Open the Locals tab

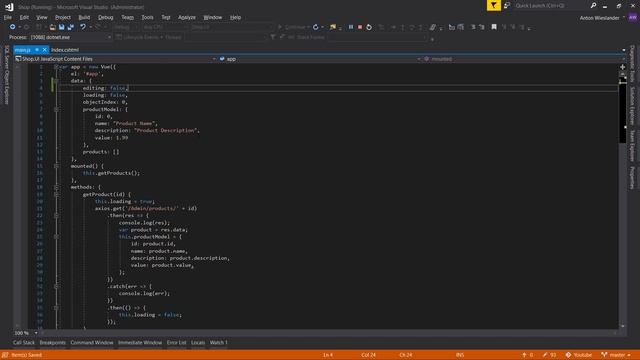click(198, 343)
